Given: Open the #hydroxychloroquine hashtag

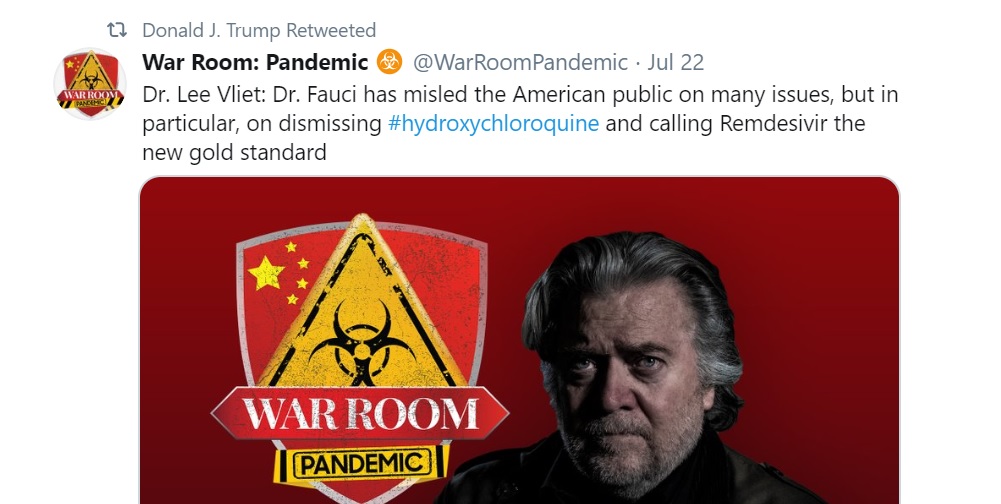Looking at the screenshot, I should coord(493,123).
